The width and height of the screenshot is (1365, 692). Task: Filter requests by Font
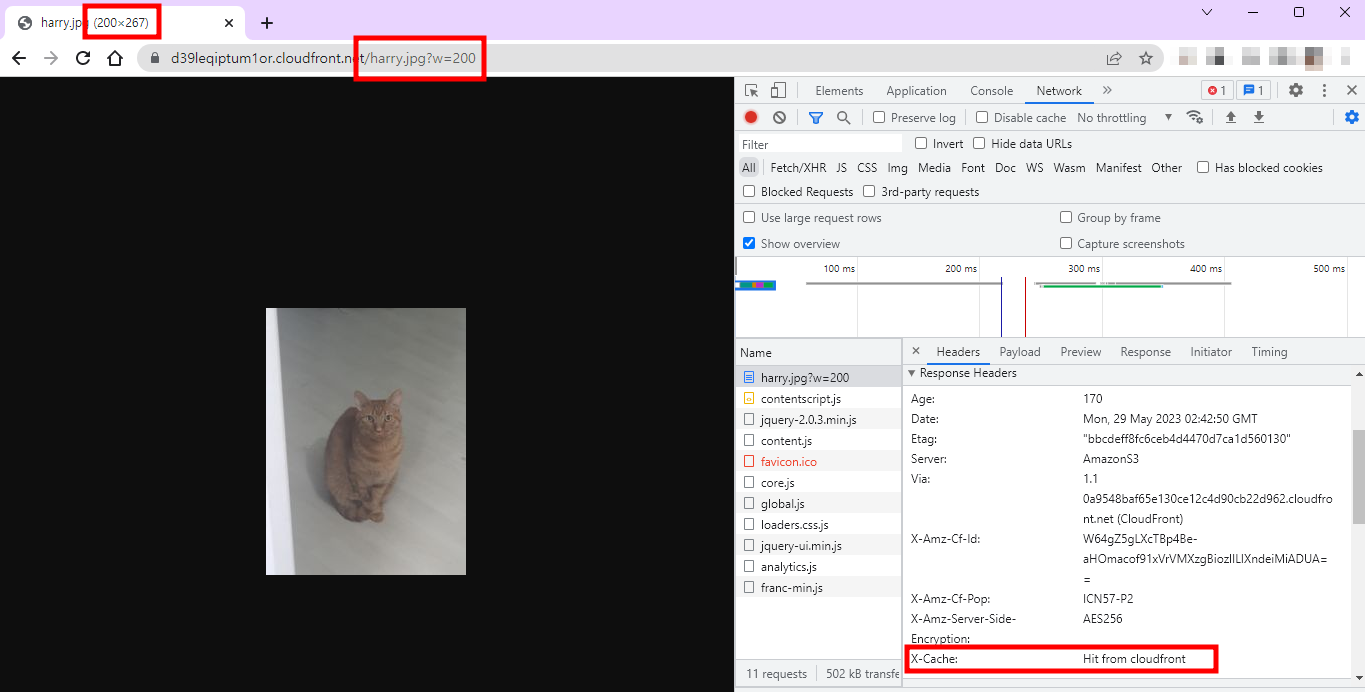[973, 168]
